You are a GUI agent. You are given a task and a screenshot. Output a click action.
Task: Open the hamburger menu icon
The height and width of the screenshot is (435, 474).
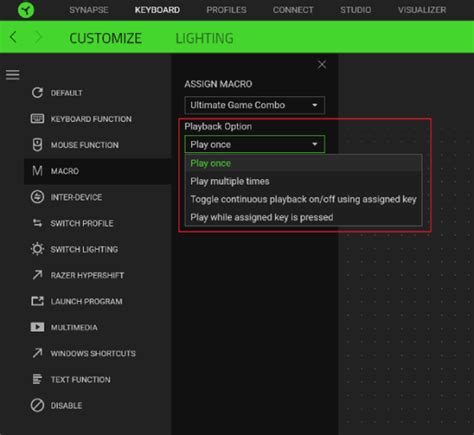tap(13, 75)
